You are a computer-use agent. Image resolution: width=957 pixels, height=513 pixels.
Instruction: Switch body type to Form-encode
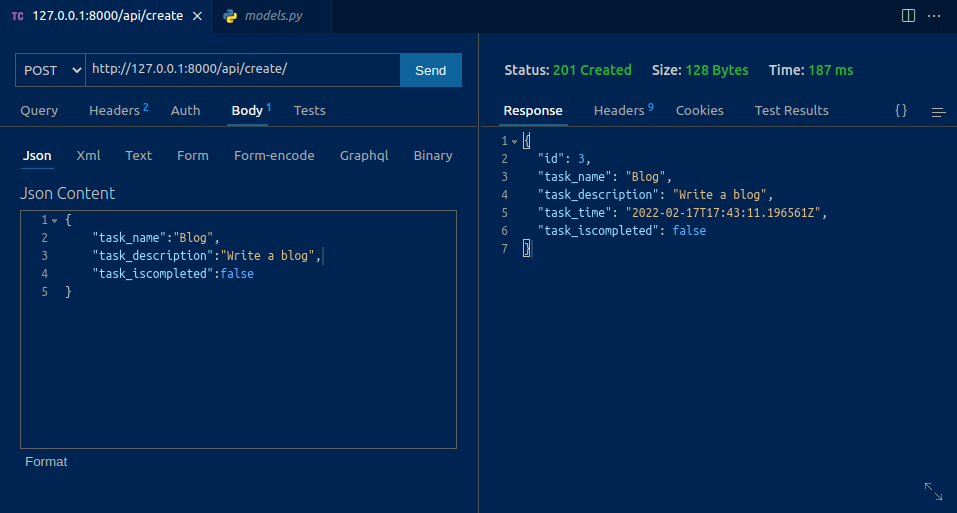click(274, 155)
